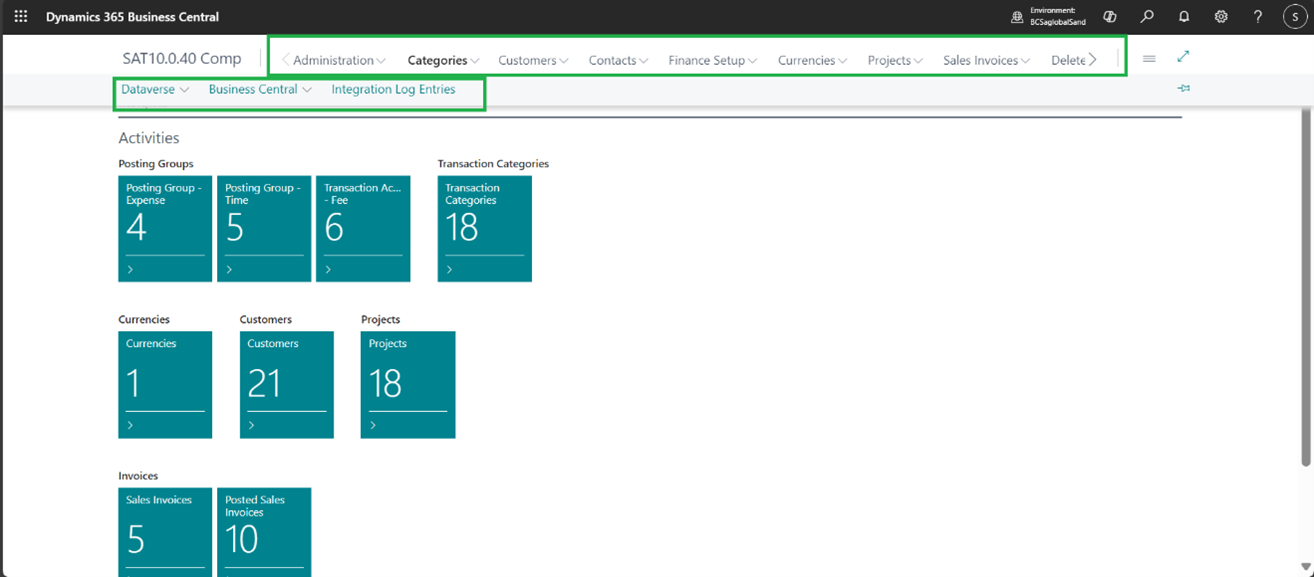Open Customers tile showing 21
The image size is (1314, 577).
click(x=286, y=385)
